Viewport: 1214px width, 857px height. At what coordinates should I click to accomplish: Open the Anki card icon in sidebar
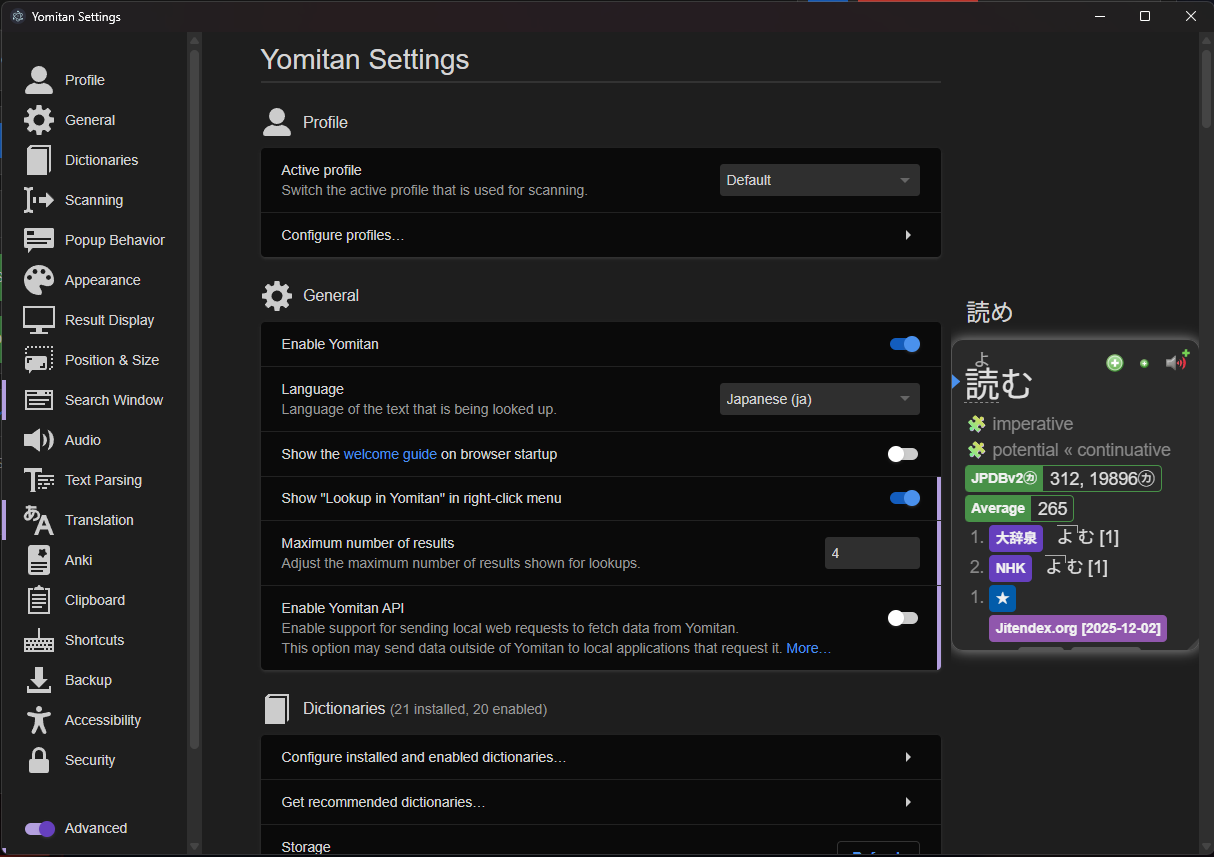pos(39,560)
